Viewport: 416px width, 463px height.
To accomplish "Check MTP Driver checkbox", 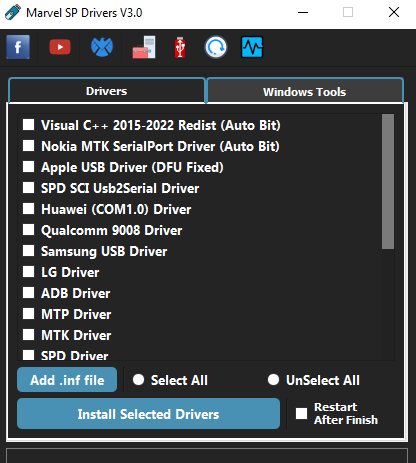I will point(28,314).
